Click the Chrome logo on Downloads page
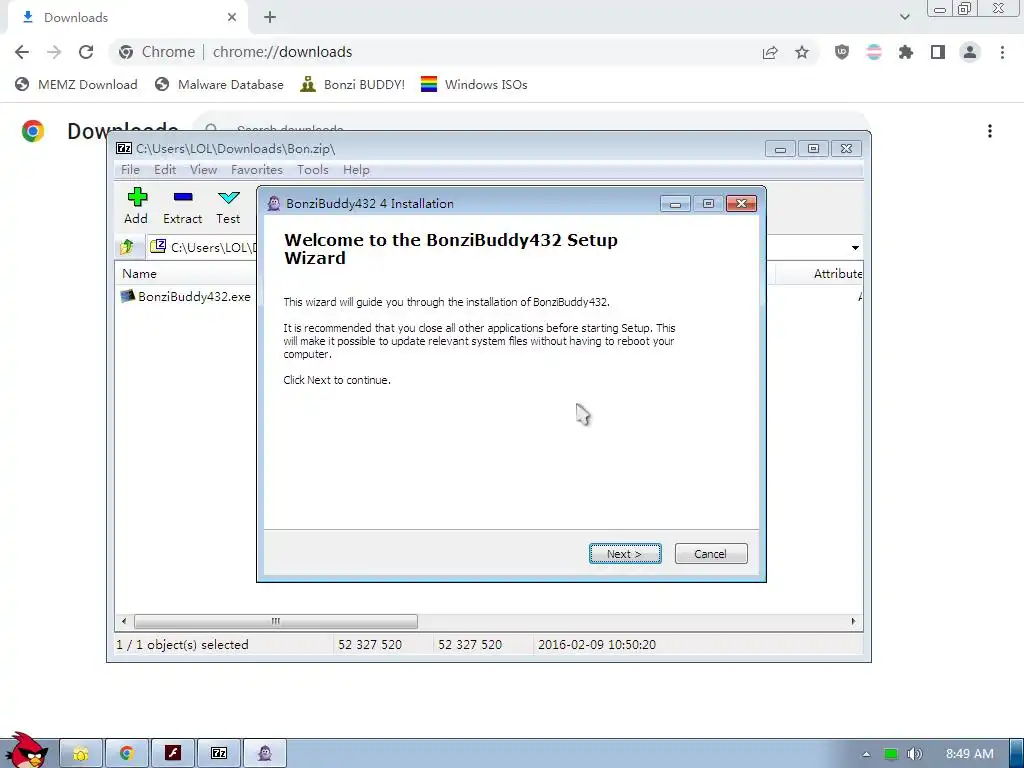Viewport: 1024px width, 768px height. (33, 131)
